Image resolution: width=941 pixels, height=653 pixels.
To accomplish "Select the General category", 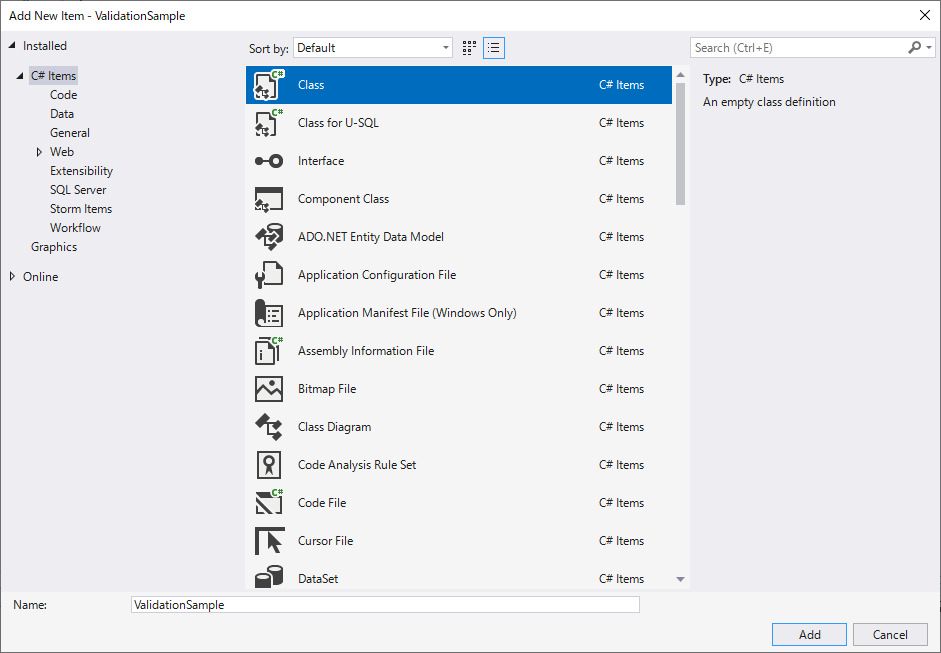I will (x=70, y=133).
